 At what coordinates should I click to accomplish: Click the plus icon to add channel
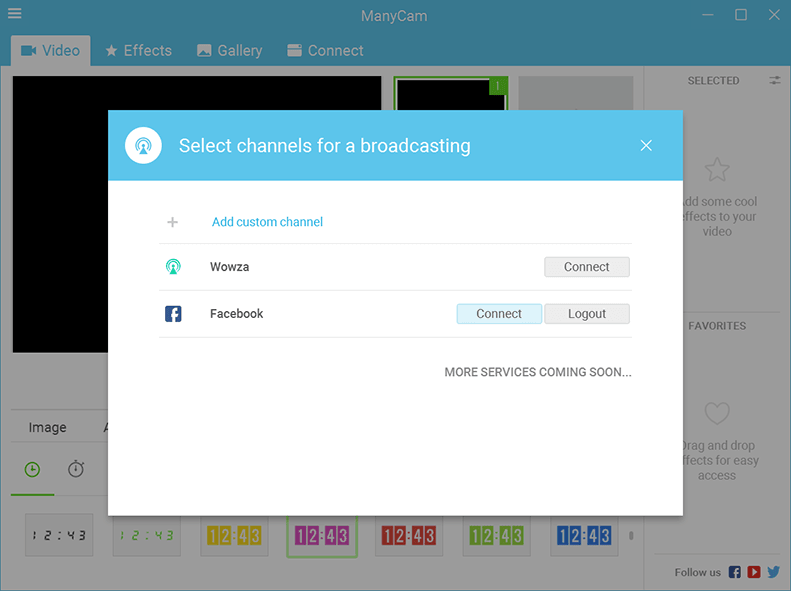(172, 222)
